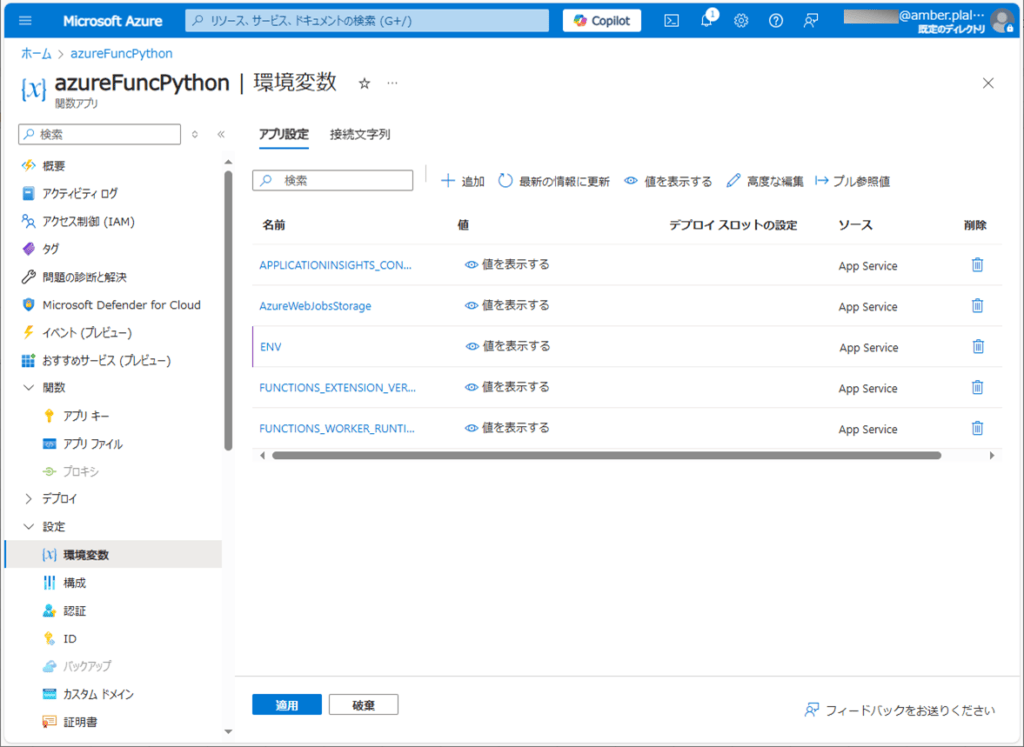
Task: Open 高度な編集
Action: (765, 181)
